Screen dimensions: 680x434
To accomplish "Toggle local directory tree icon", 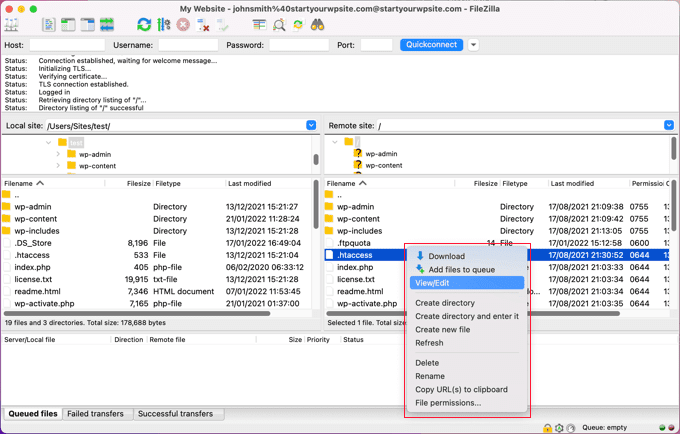I will (x=68, y=25).
